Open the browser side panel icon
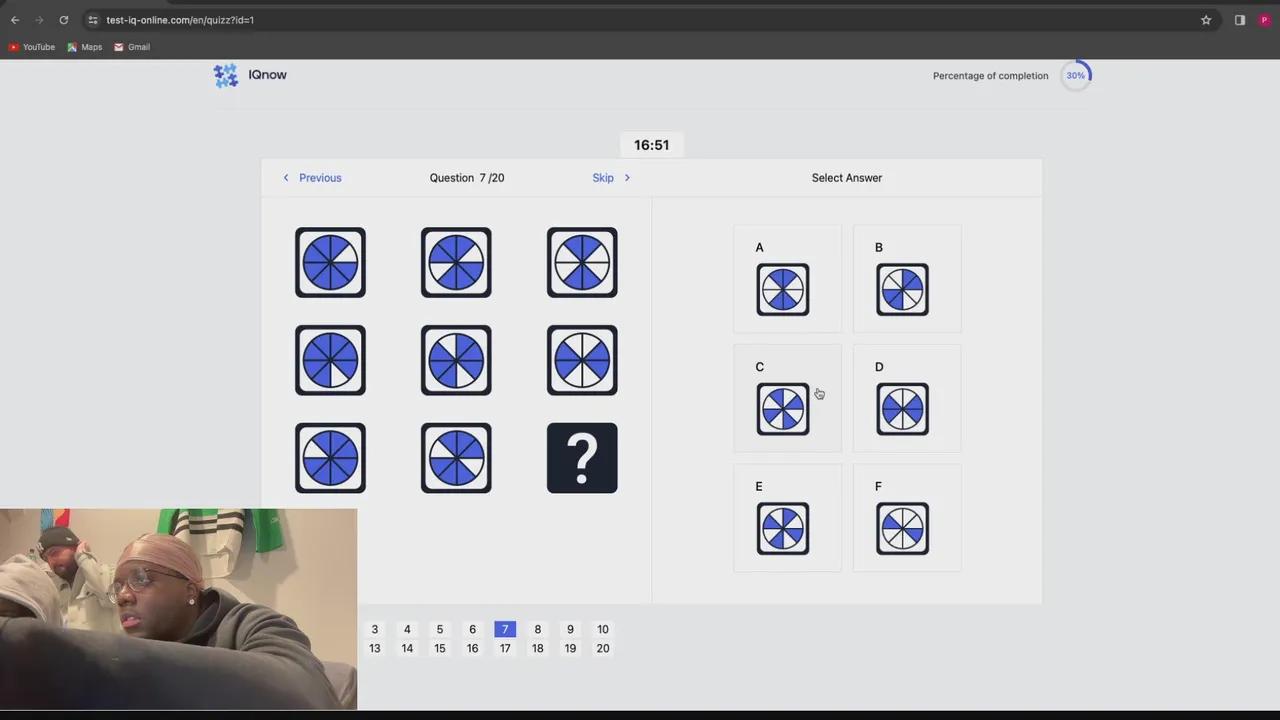The height and width of the screenshot is (720, 1280). pyautogui.click(x=1240, y=20)
